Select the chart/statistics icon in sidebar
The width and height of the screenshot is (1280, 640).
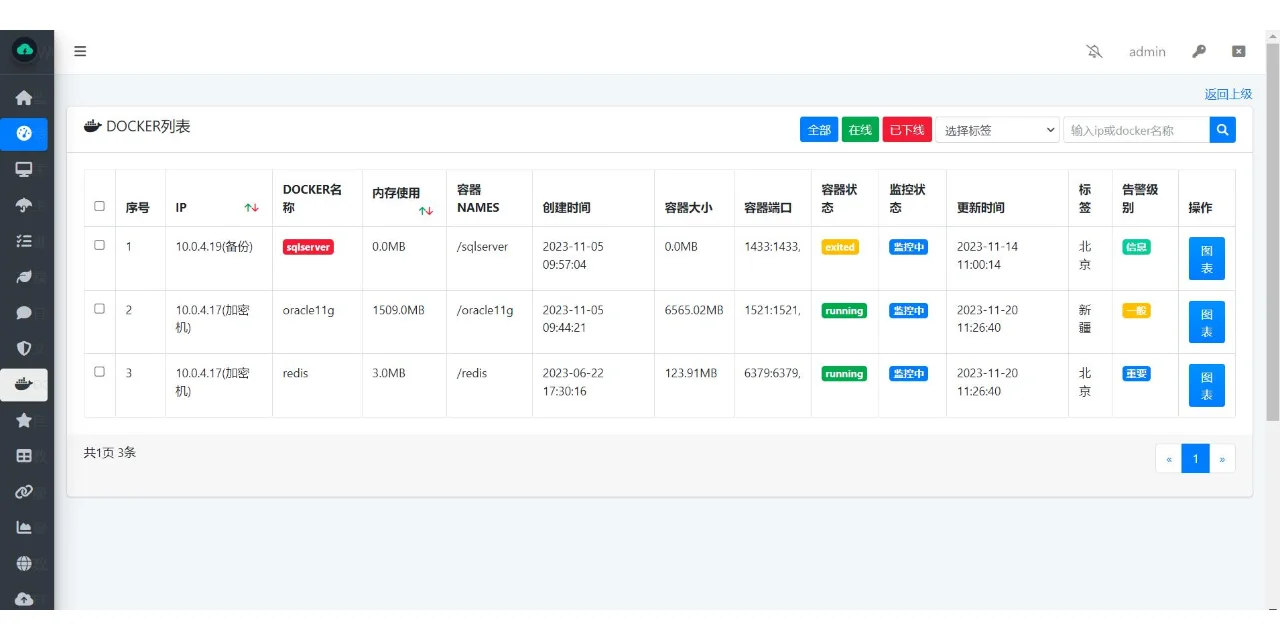click(x=26, y=527)
